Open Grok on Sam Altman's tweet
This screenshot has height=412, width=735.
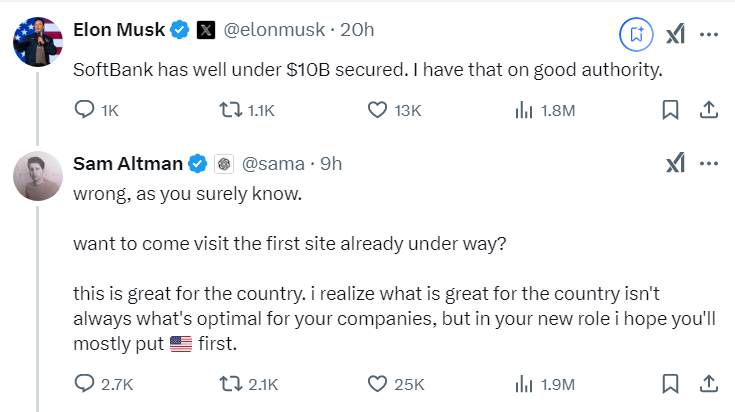675,163
